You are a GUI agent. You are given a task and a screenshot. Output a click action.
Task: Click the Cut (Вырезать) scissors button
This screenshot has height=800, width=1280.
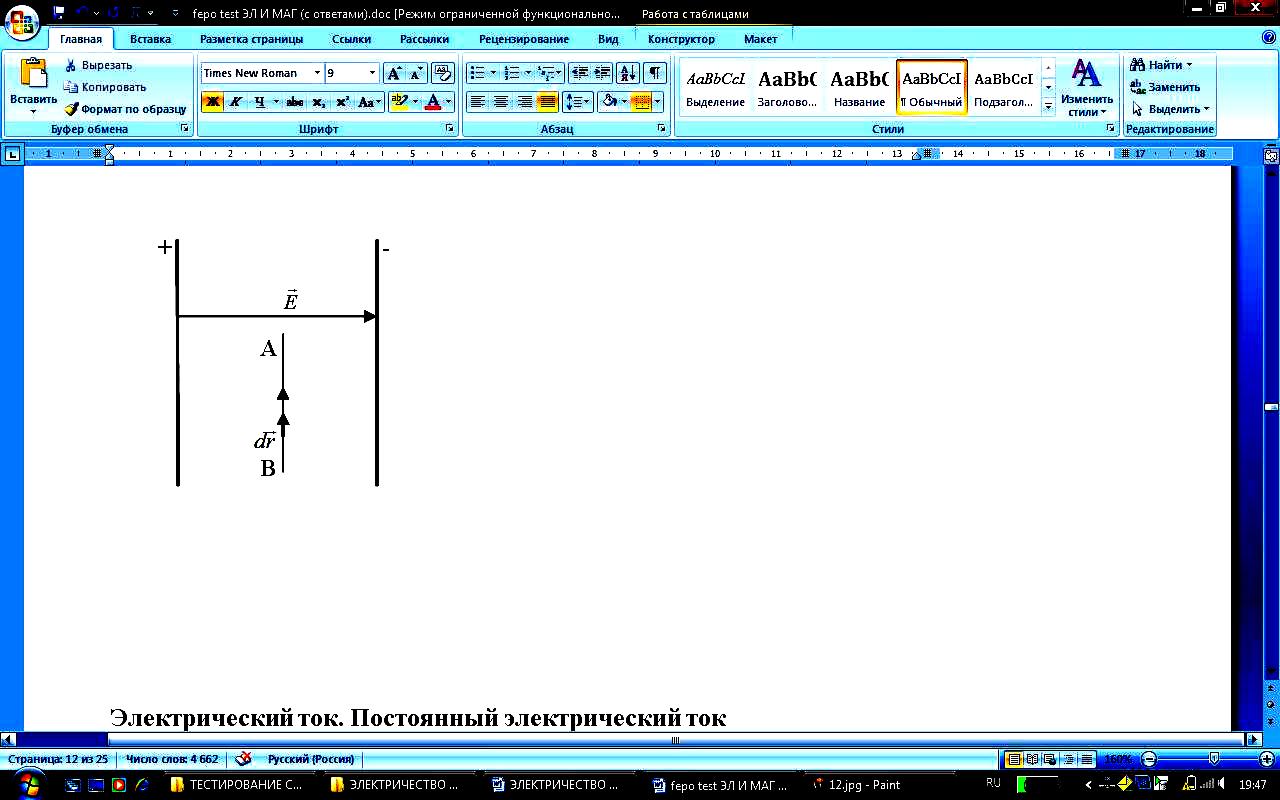98,65
